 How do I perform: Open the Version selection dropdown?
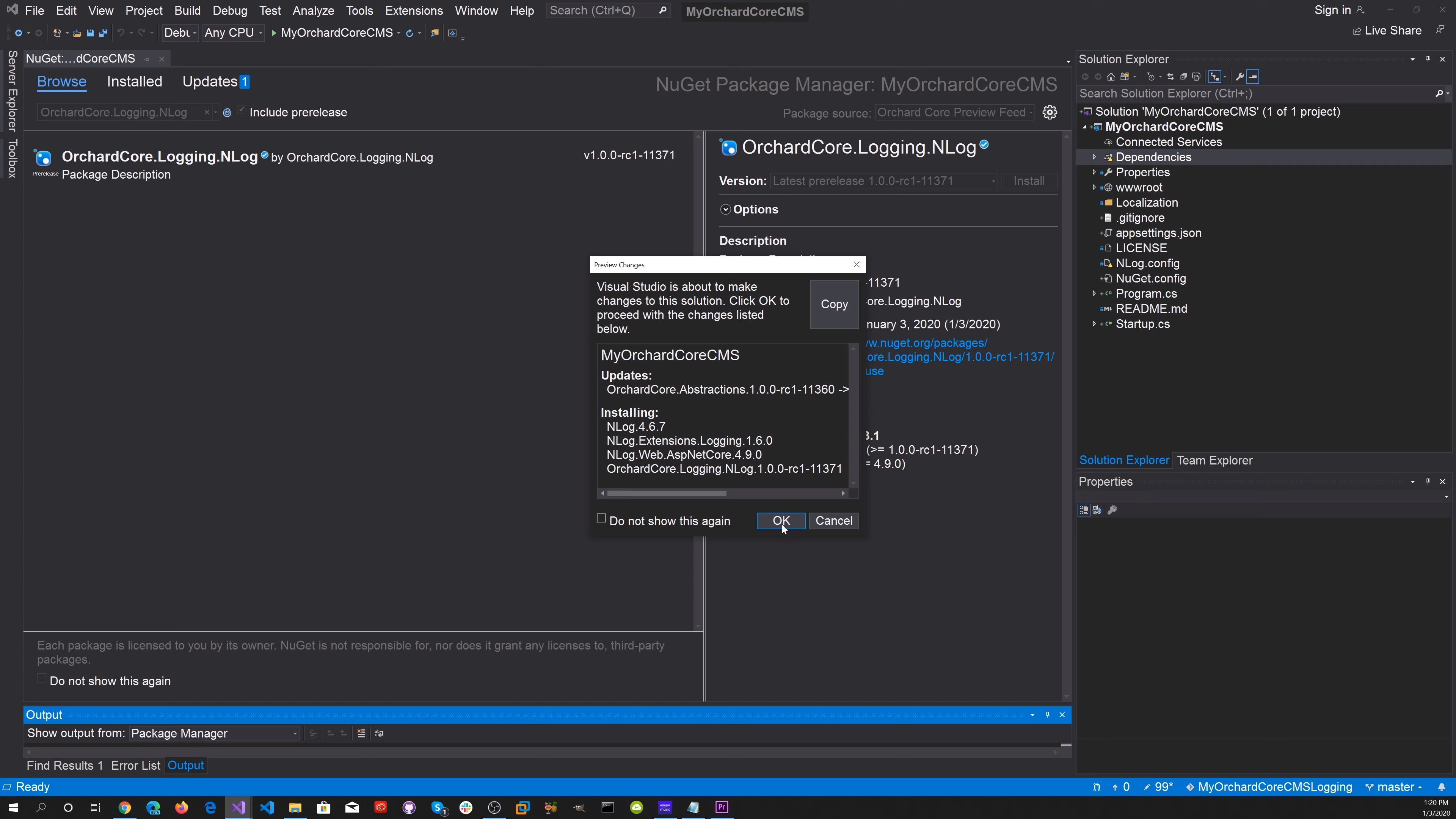click(883, 182)
